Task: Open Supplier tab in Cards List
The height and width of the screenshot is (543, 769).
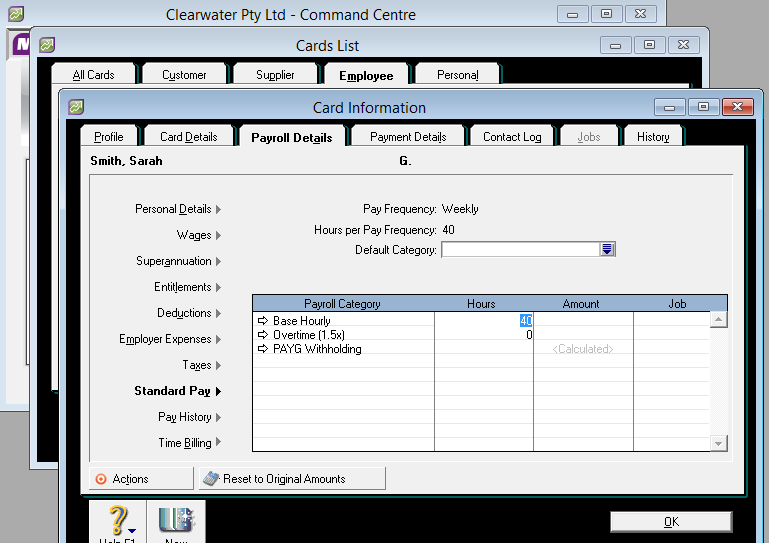Action: (x=275, y=75)
